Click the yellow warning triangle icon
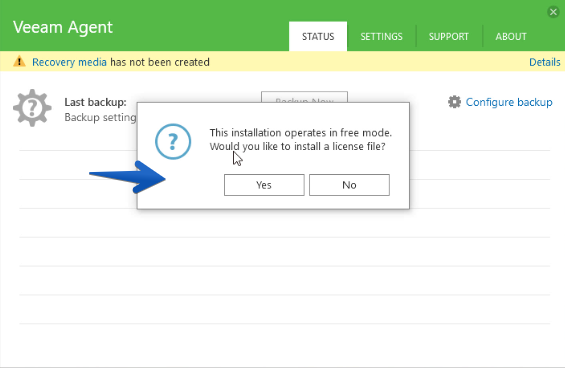 tap(19, 61)
